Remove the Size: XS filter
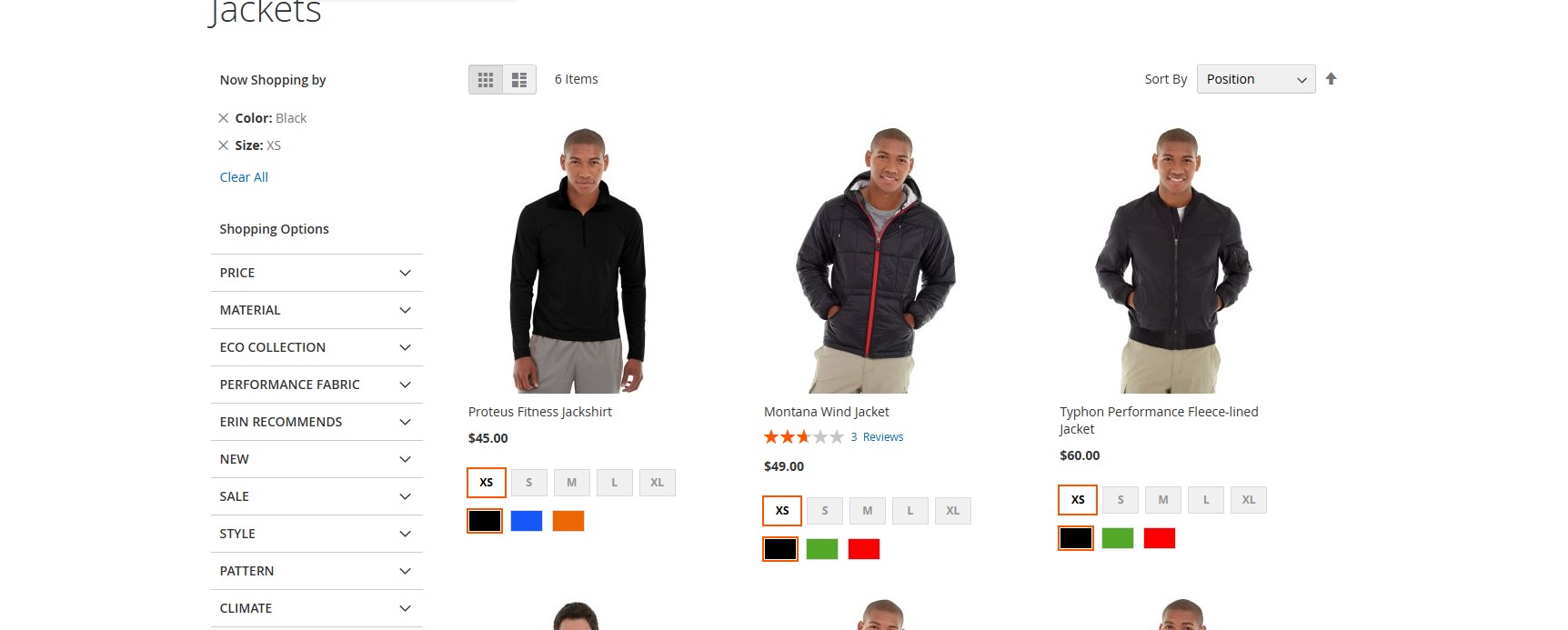1568x630 pixels. [x=224, y=145]
